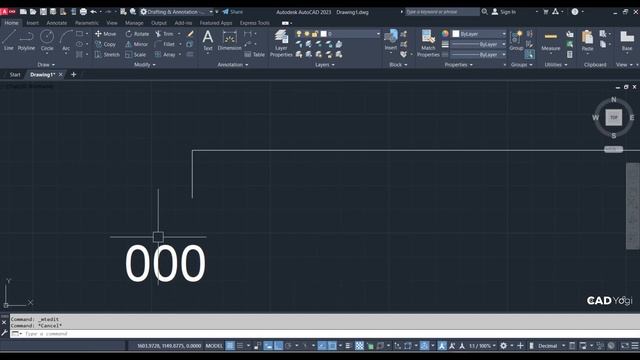Open Layer Properties manager
Screen dimensions: 640x360
[281, 43]
